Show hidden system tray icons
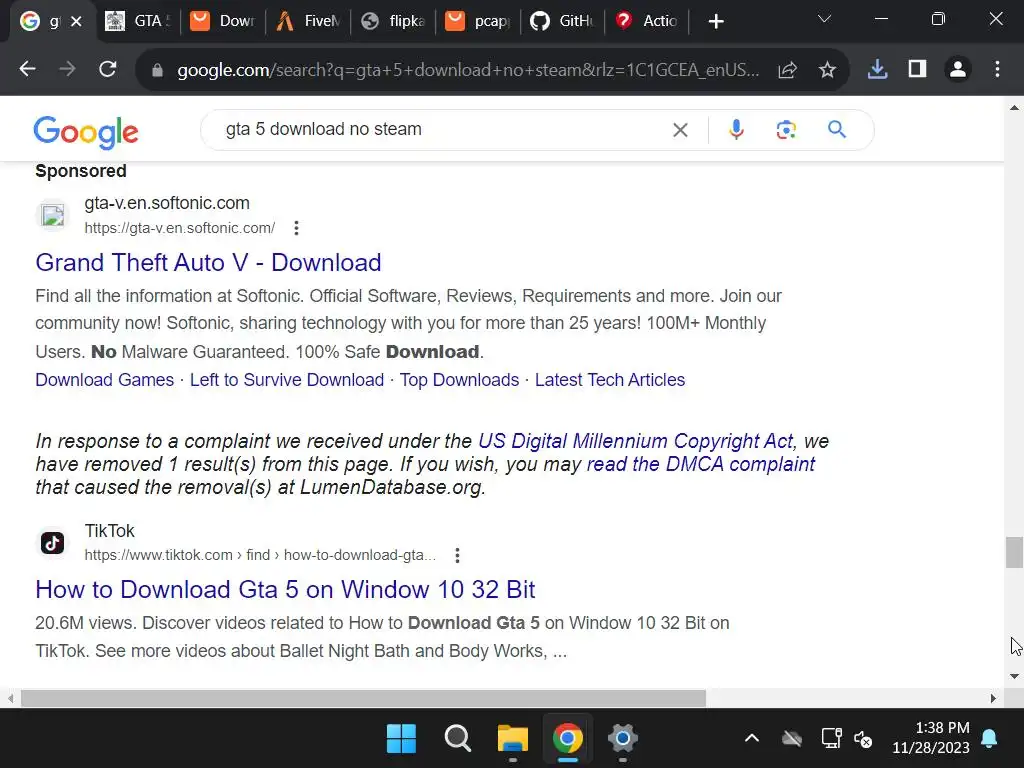This screenshot has height=768, width=1024. coord(752,739)
